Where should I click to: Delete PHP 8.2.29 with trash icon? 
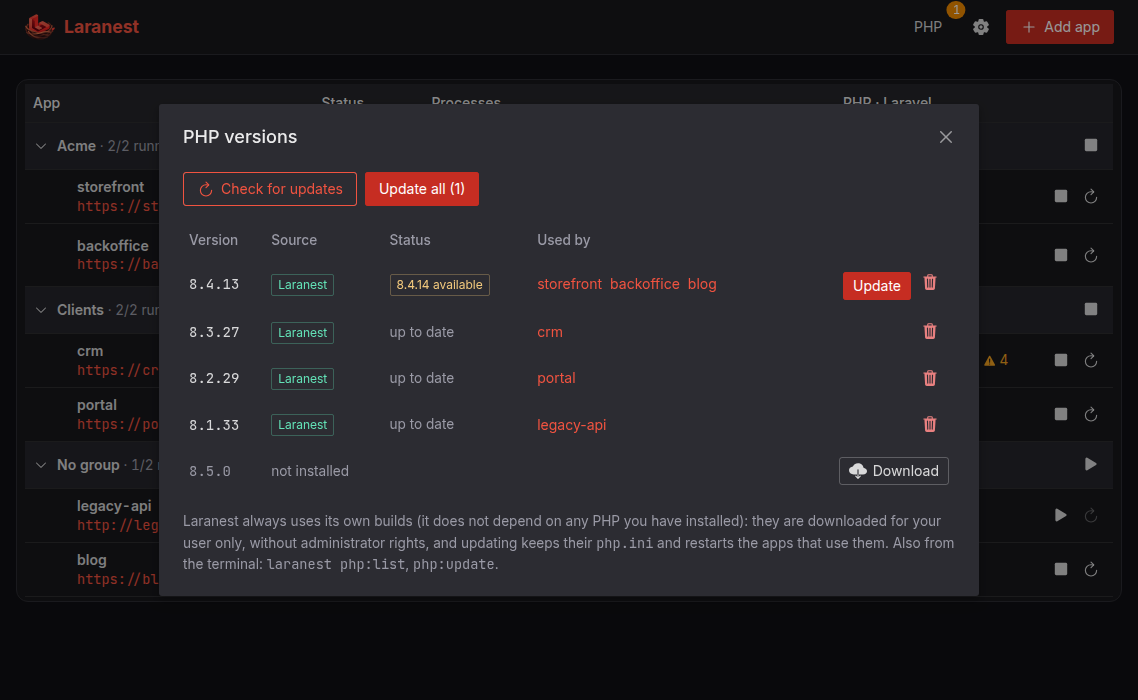(x=930, y=378)
